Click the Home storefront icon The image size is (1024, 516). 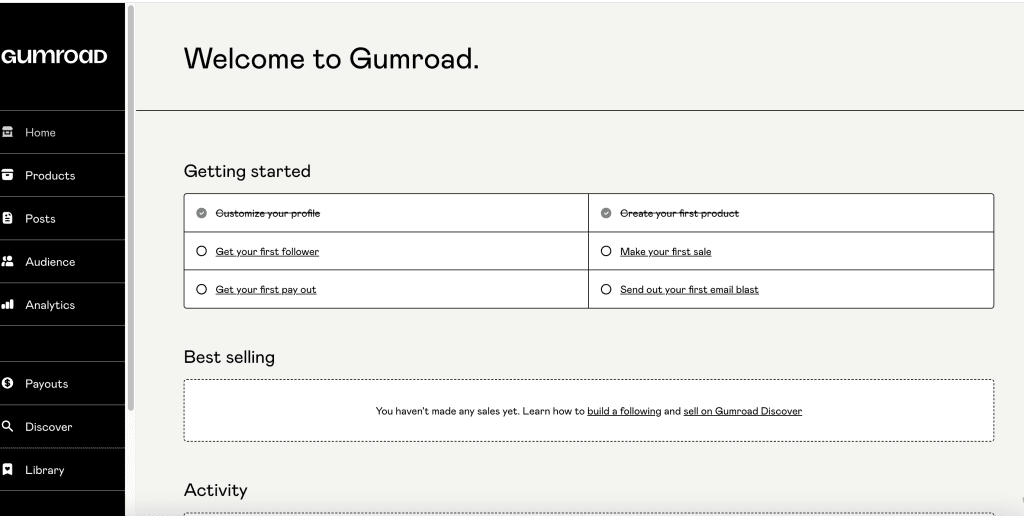coord(8,132)
